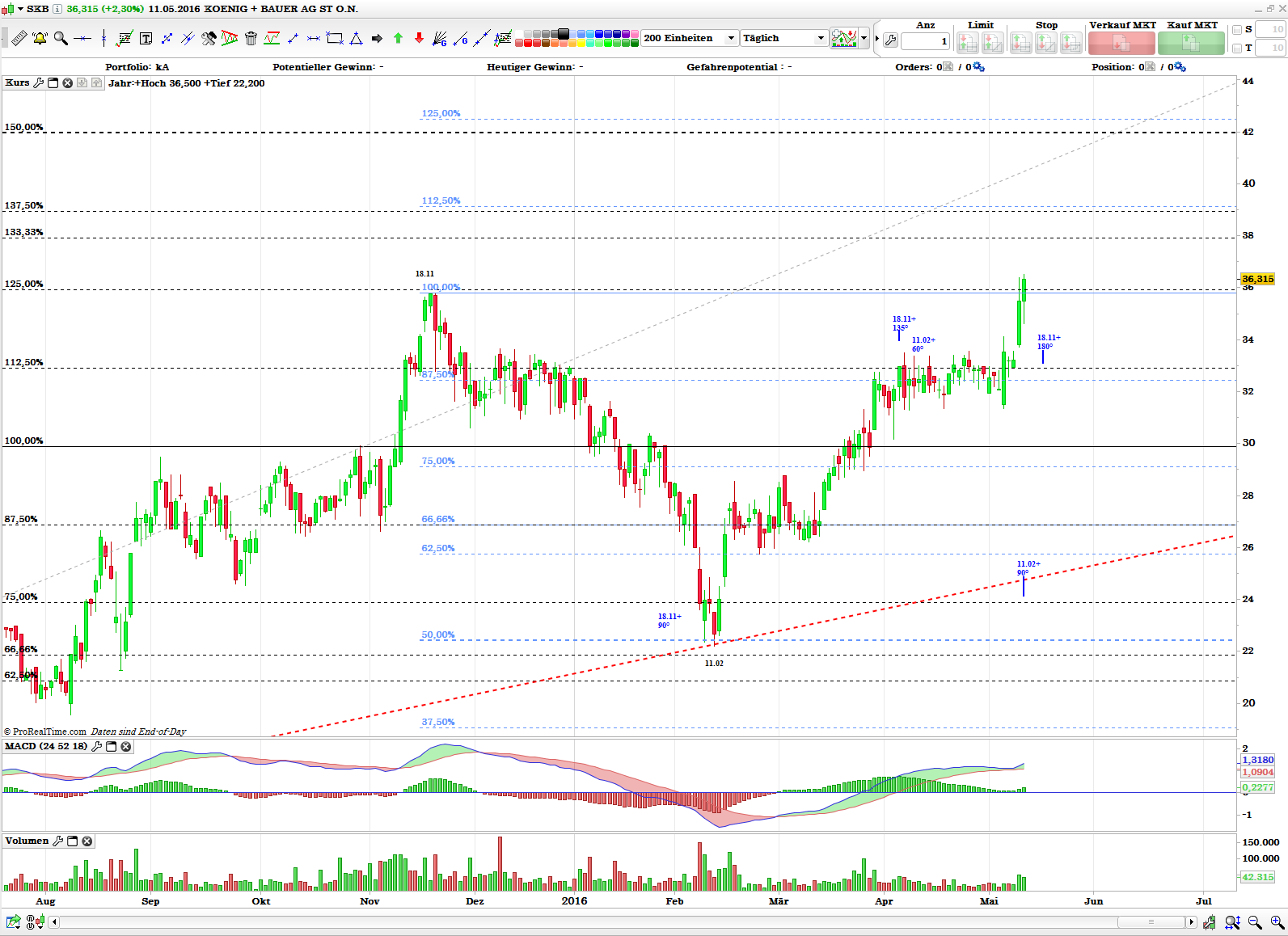
Task: Close the Volumen indicator panel
Action: coord(87,841)
